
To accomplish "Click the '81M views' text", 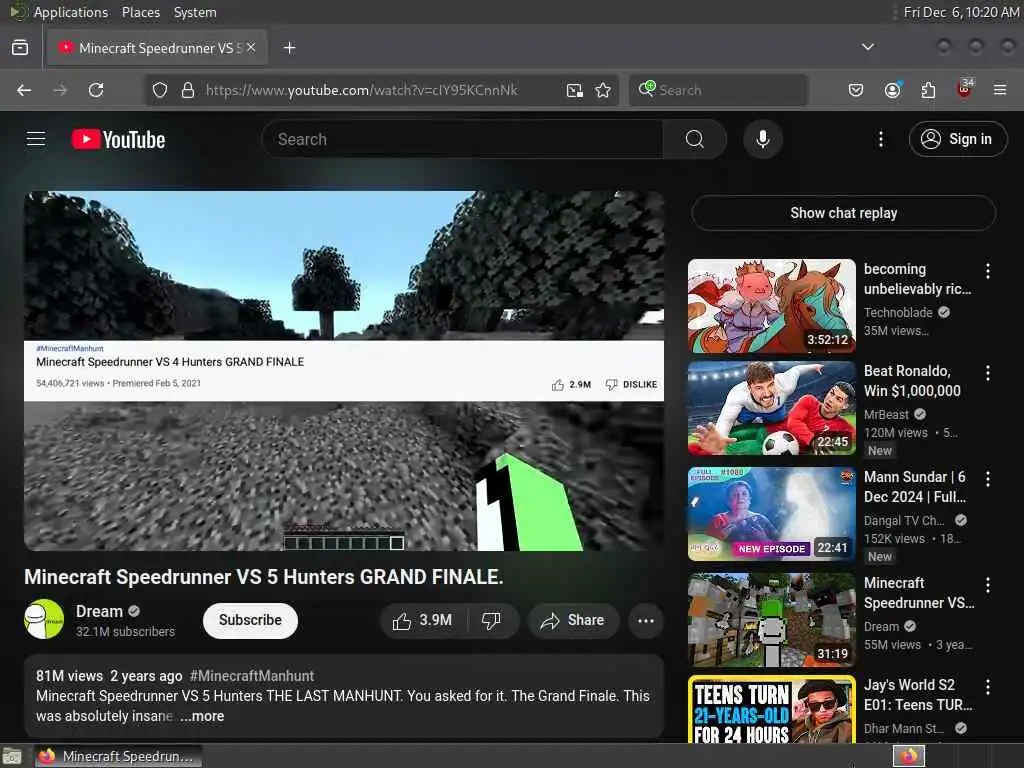I will coord(69,676).
